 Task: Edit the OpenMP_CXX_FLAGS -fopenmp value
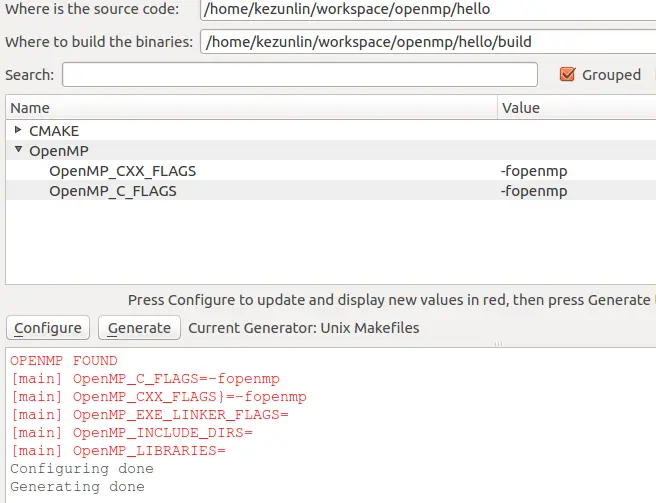(534, 171)
